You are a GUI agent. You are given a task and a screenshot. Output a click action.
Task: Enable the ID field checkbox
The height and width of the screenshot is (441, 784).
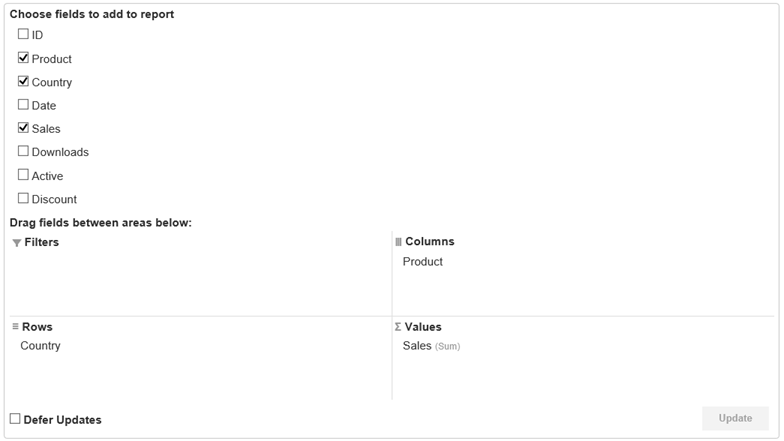tap(23, 34)
